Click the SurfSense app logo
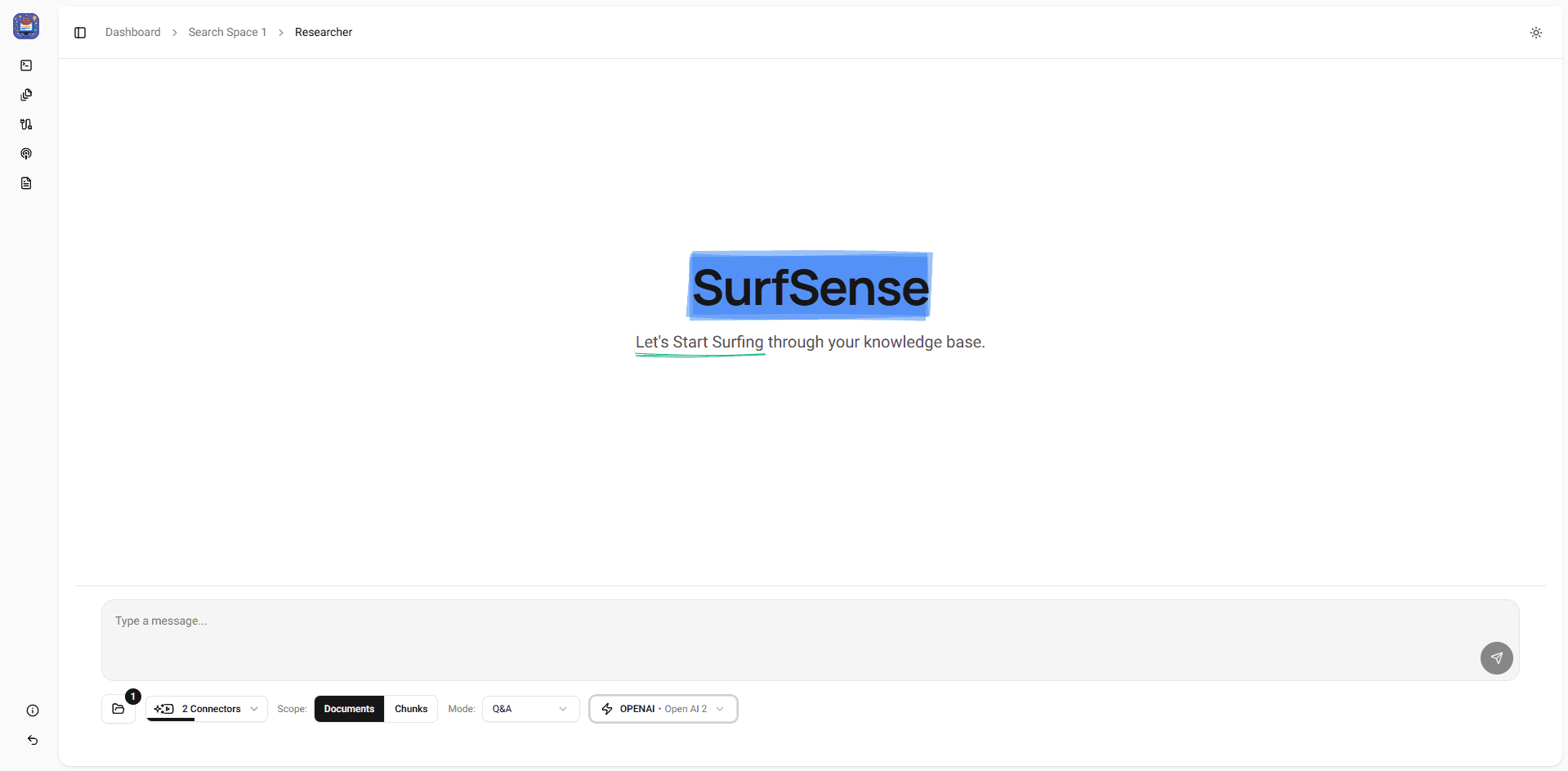1568x771 pixels. point(26,26)
